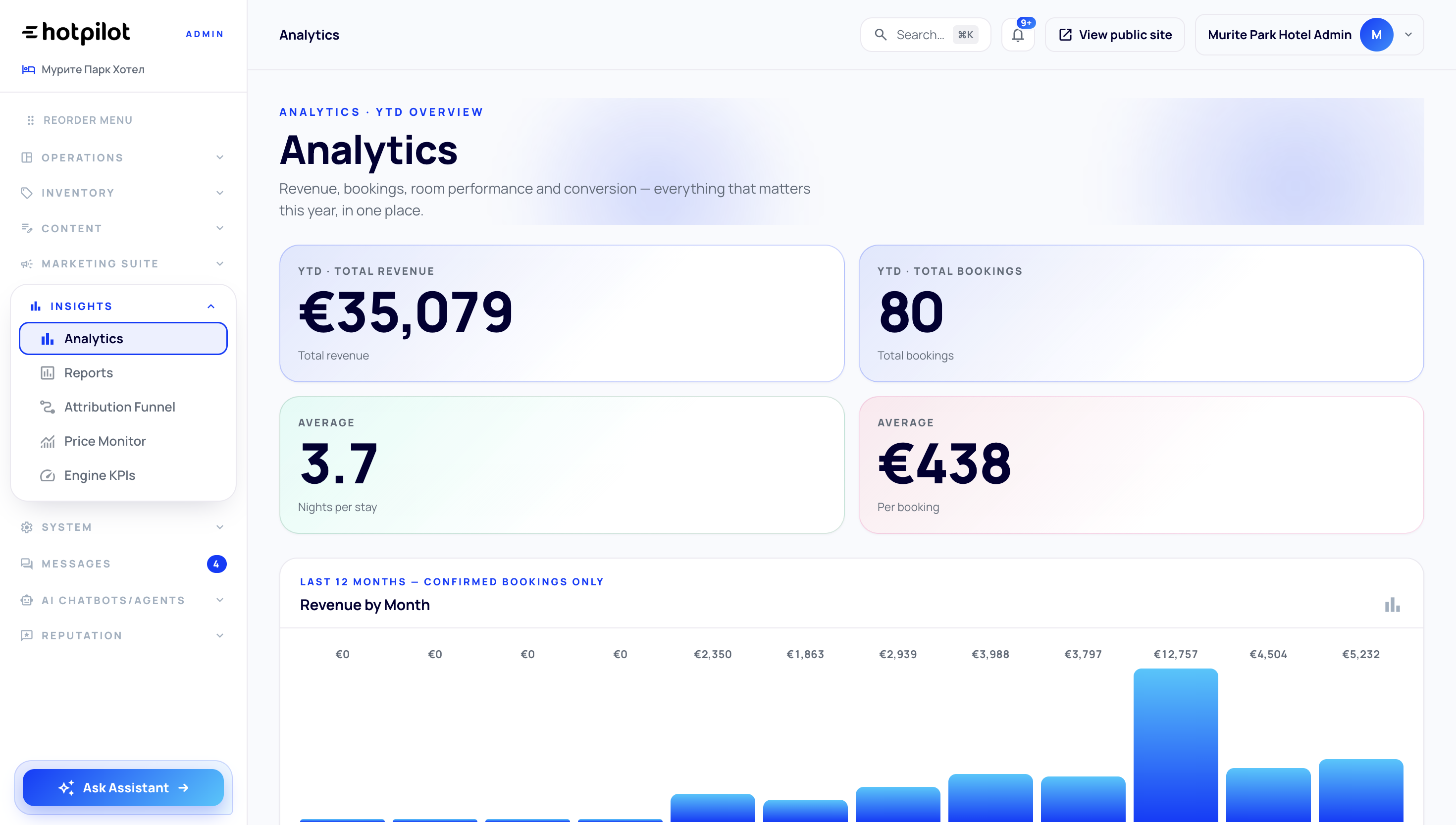Click the €2,350 revenue bar
Viewport: 1456px width, 825px height.
(713, 808)
